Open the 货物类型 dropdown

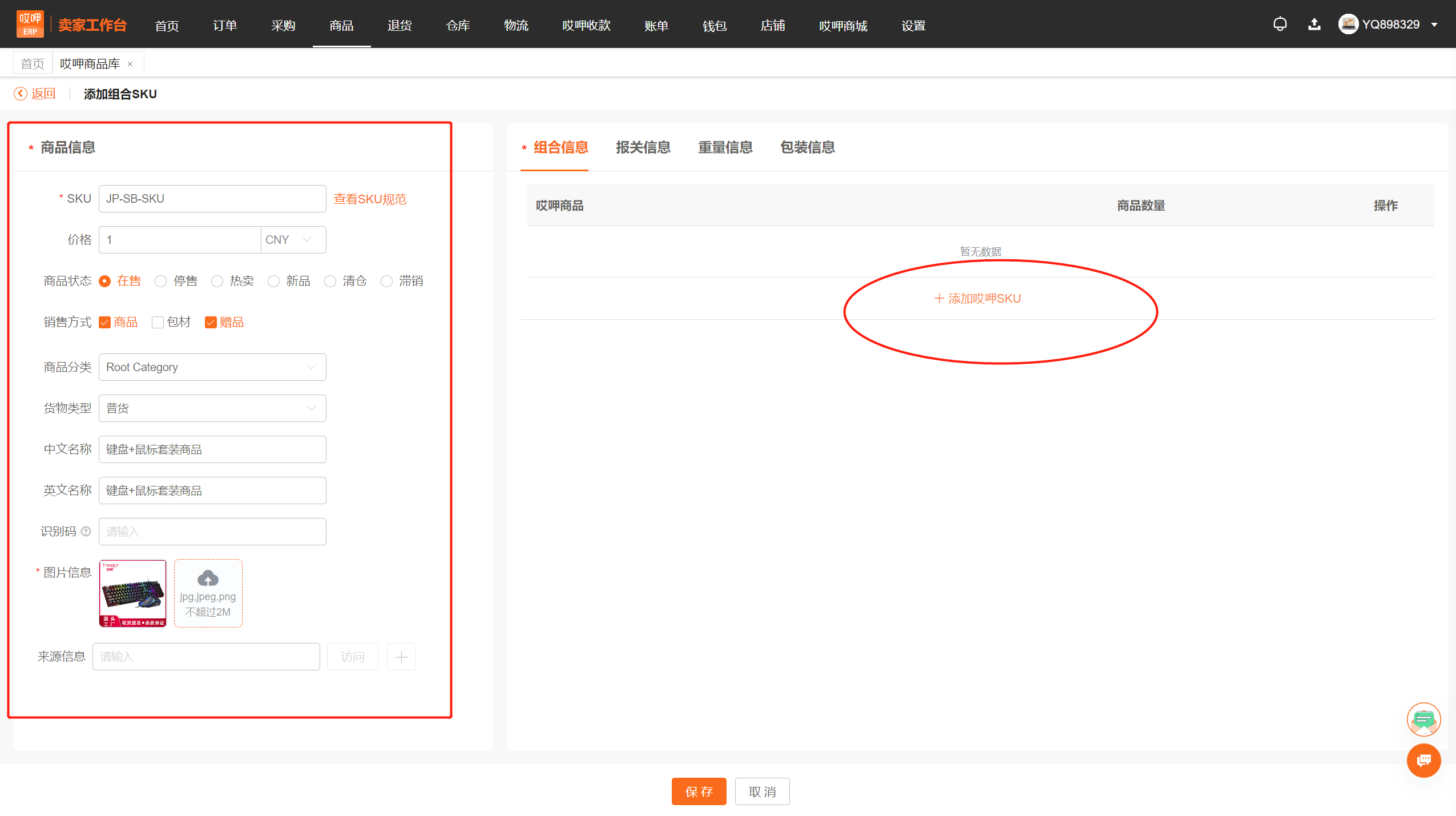click(212, 408)
